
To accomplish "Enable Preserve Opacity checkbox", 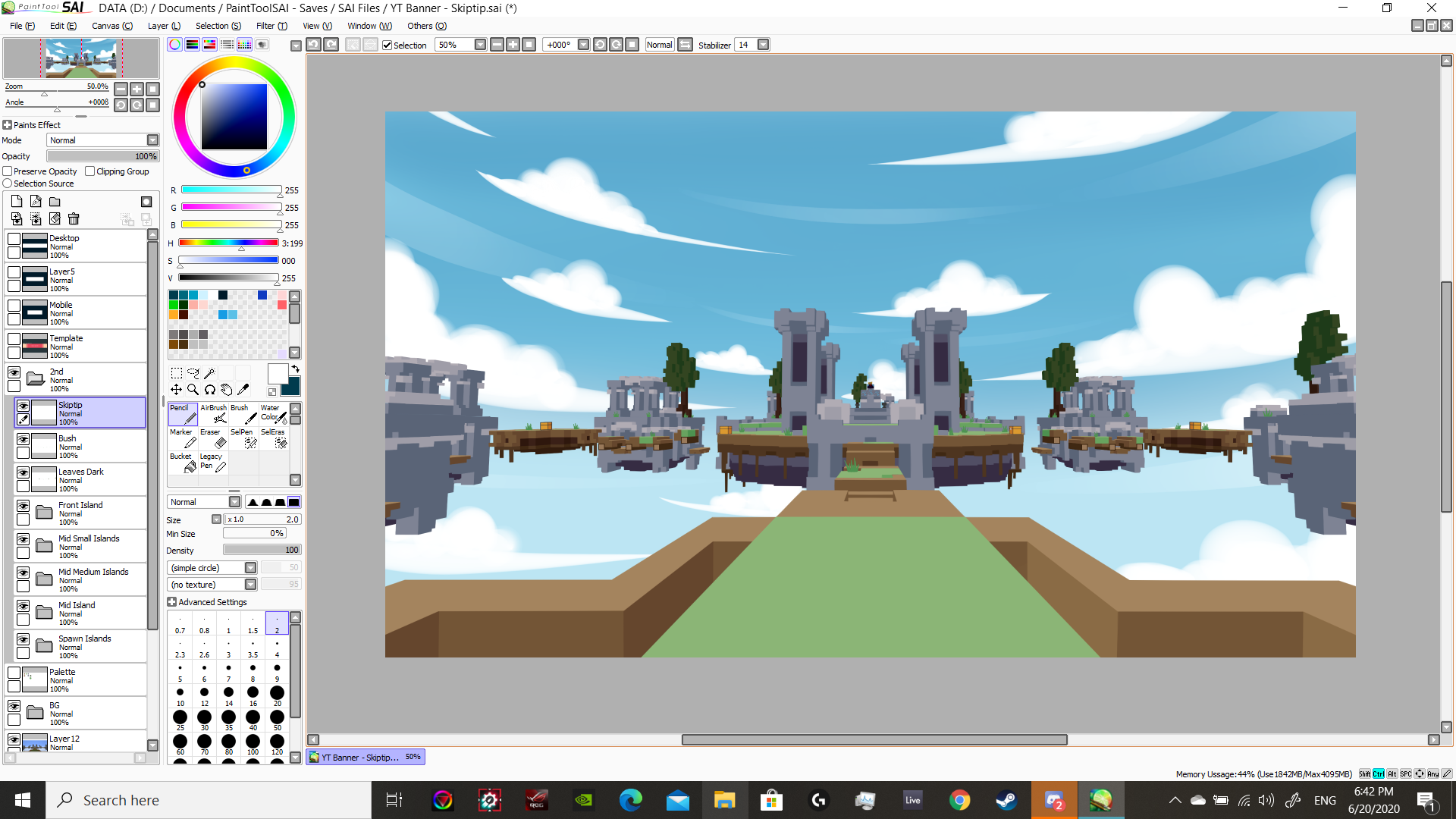I will (8, 171).
